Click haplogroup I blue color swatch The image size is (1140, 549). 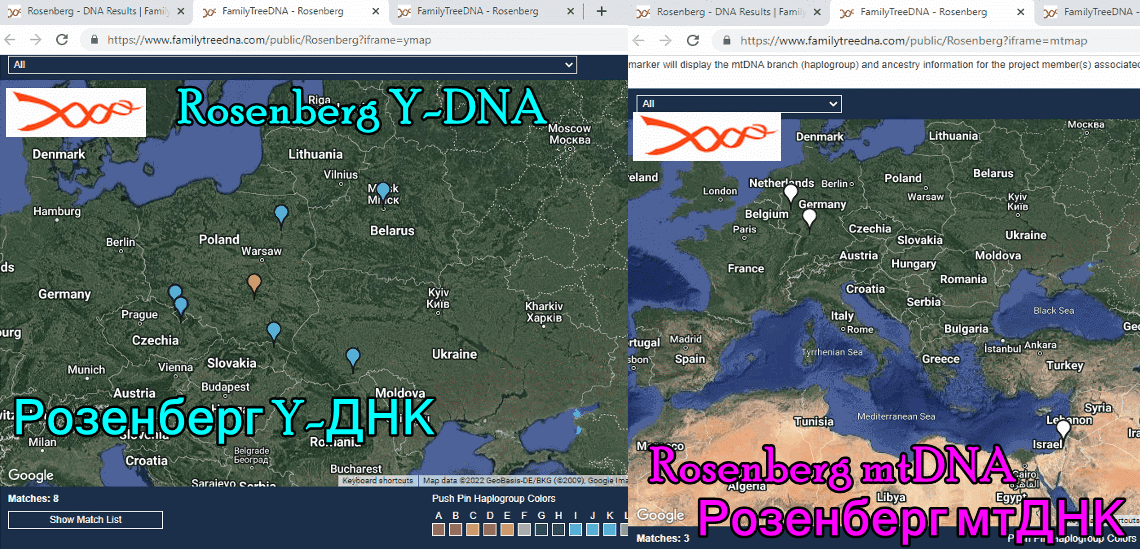[x=575, y=530]
